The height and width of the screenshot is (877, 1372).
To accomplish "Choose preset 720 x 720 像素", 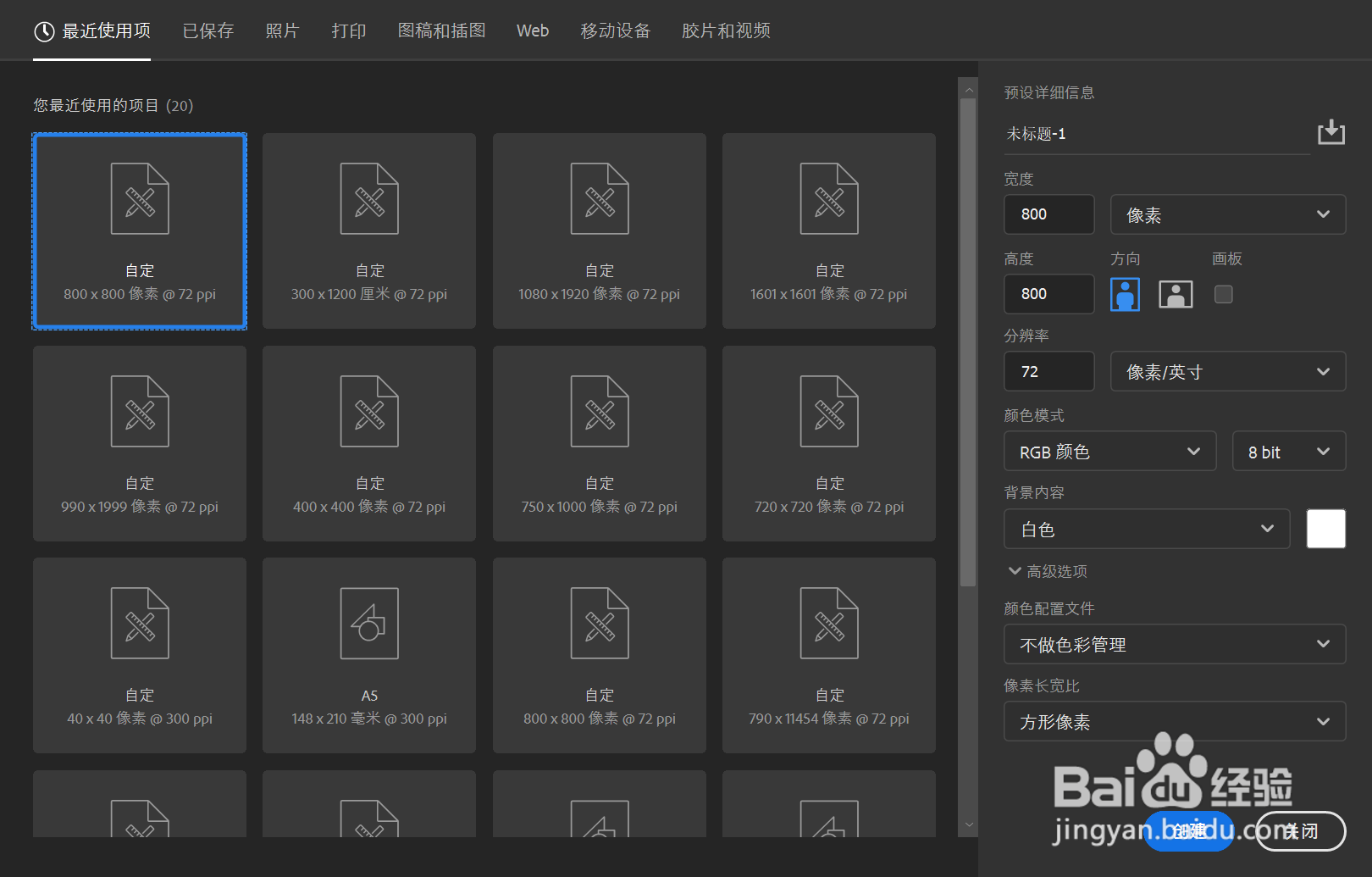I will point(829,443).
